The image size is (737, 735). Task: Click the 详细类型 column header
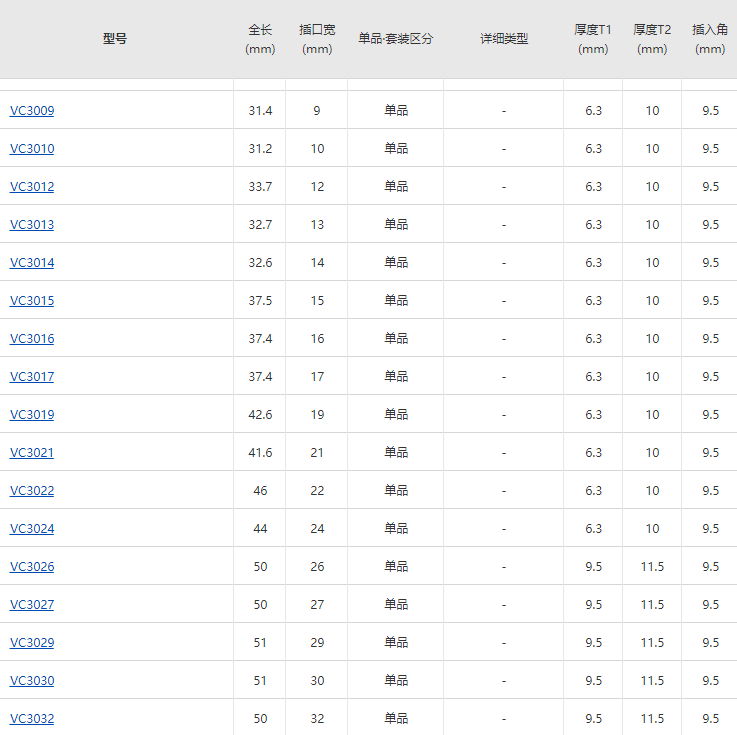pos(504,39)
